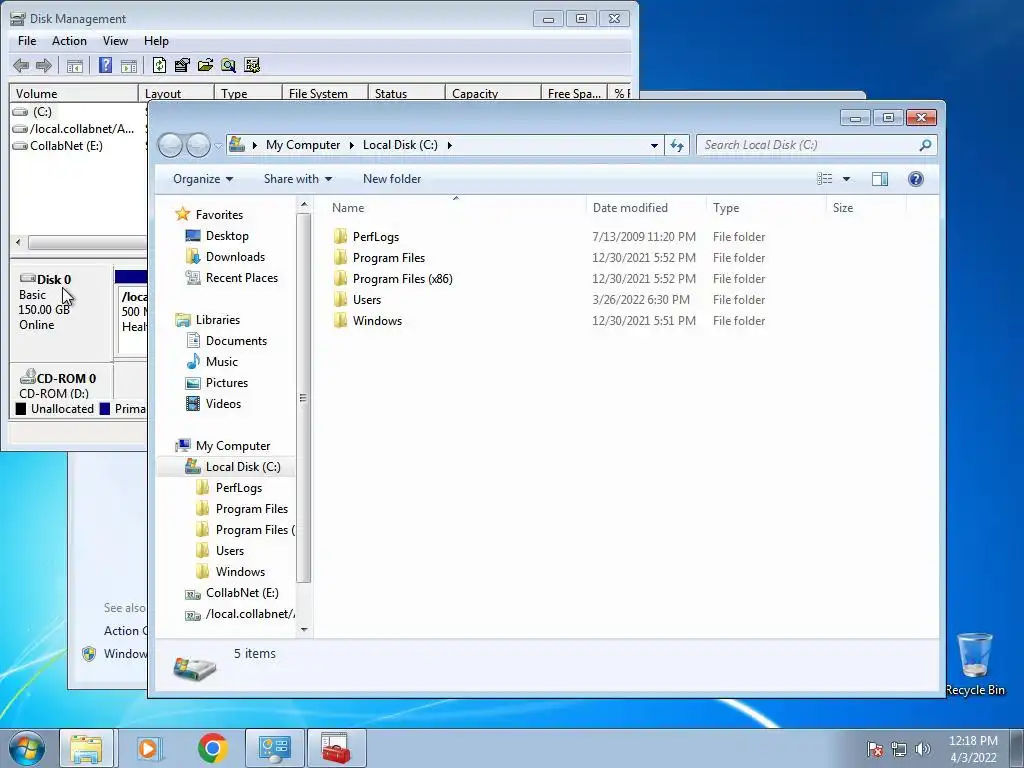This screenshot has width=1024, height=768.
Task: Click the Explorer help question mark icon
Action: [x=916, y=179]
